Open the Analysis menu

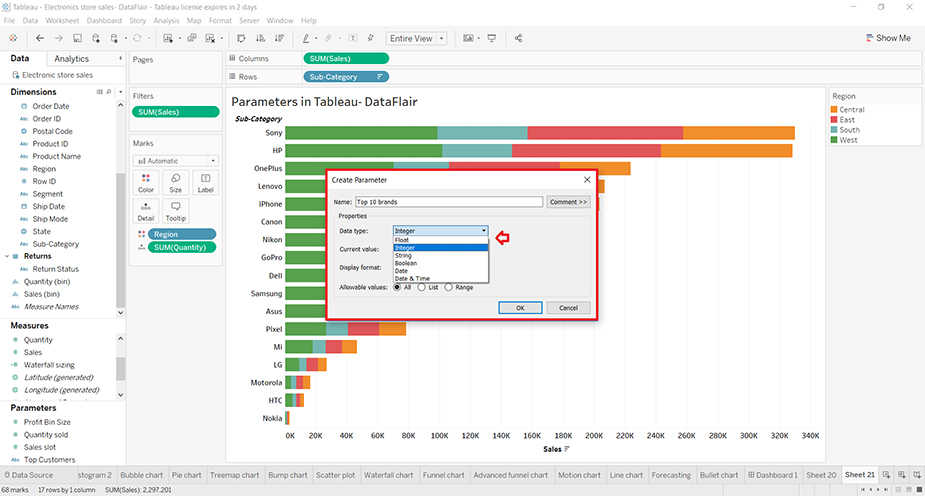tap(166, 21)
